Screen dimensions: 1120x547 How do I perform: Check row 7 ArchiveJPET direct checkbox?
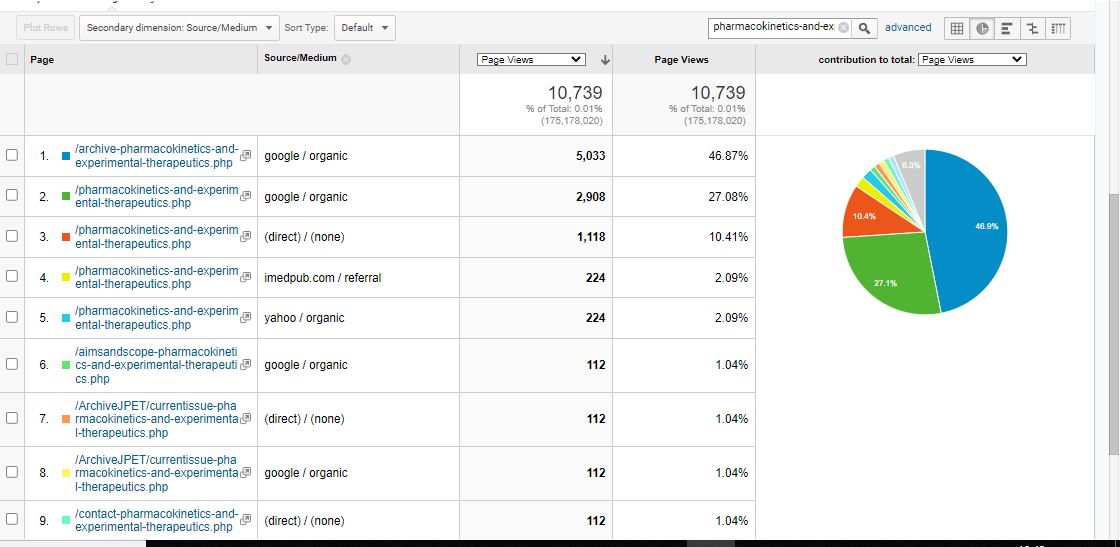click(11, 418)
